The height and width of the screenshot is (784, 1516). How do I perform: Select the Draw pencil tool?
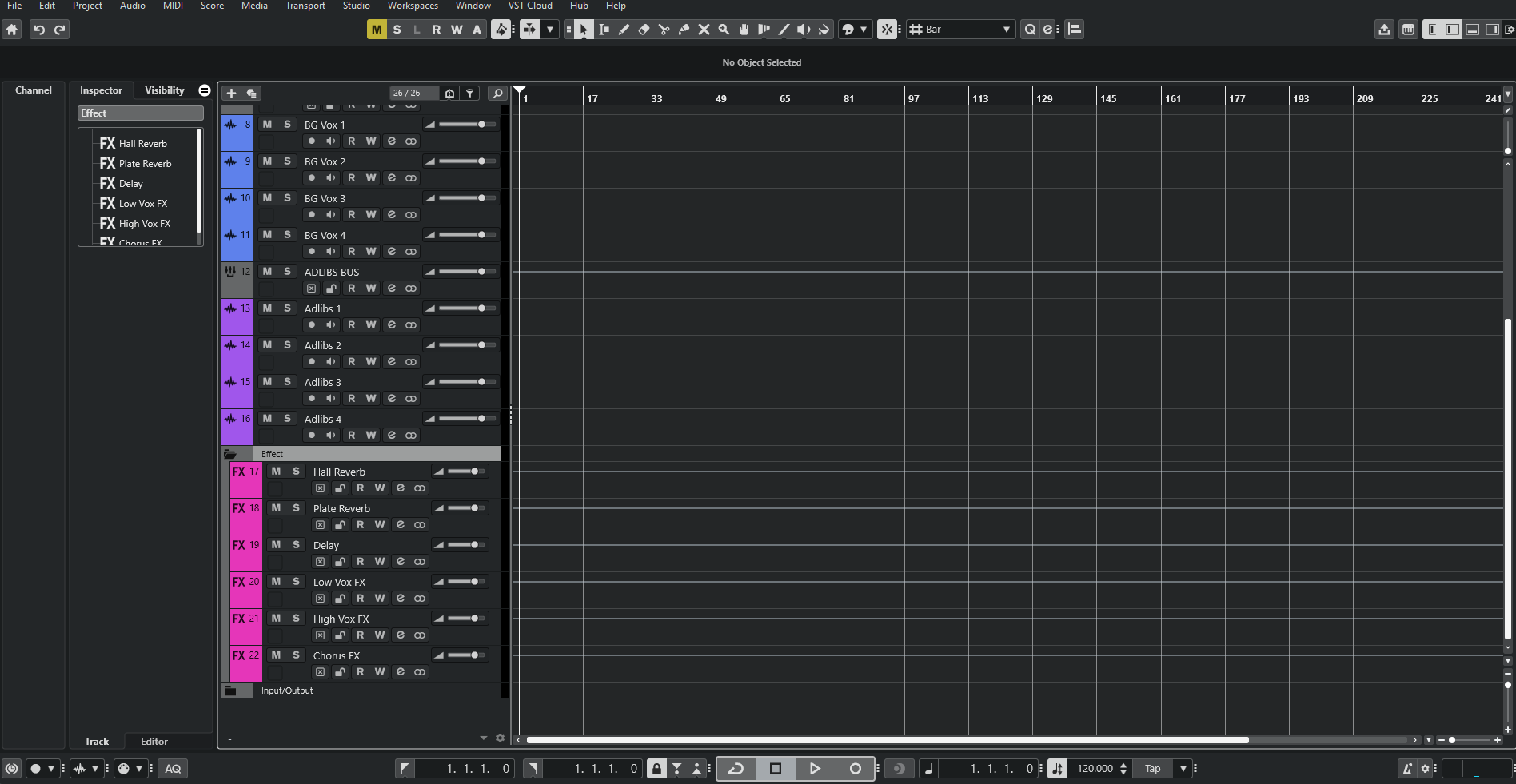pos(624,30)
